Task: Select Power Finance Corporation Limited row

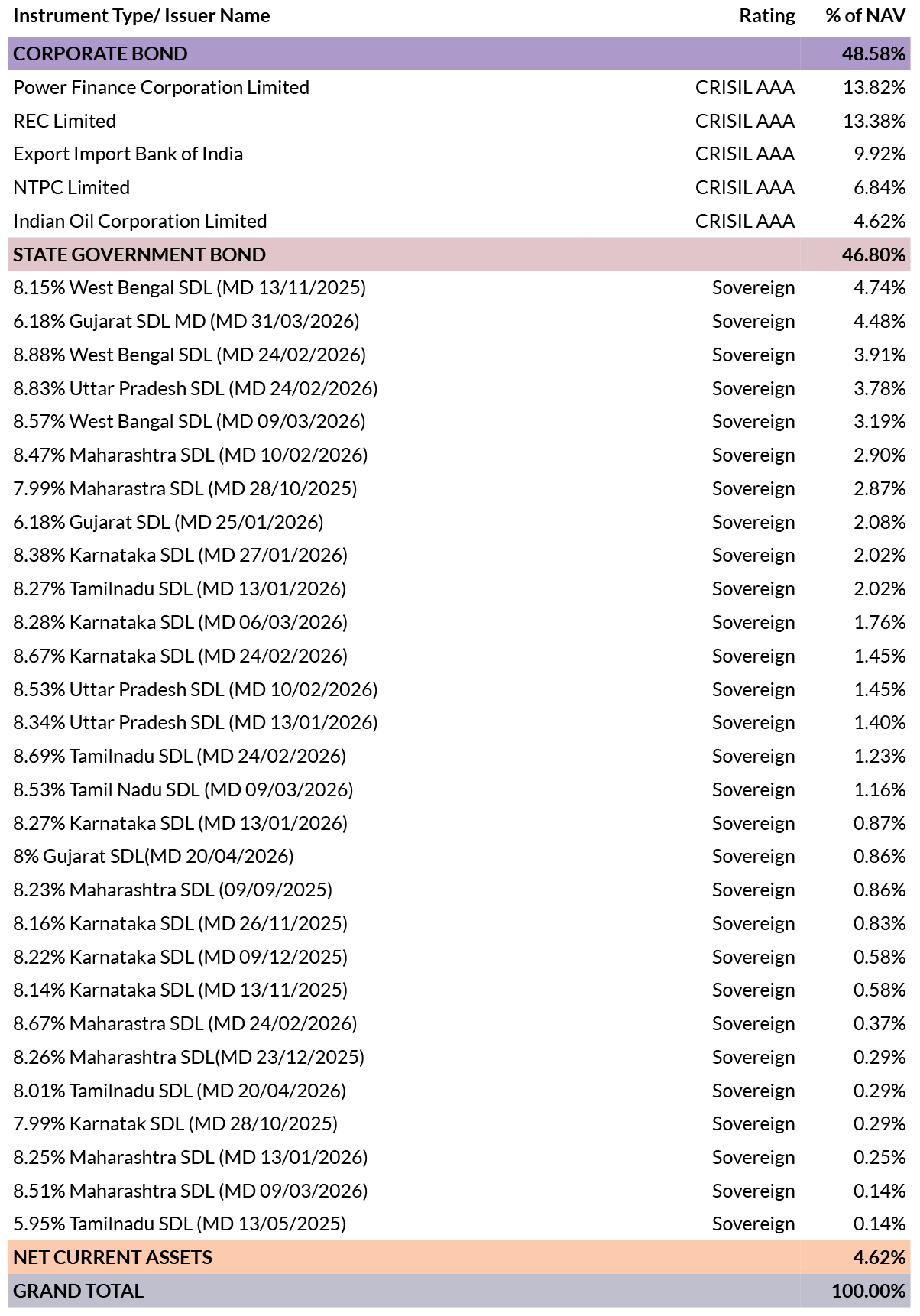Action: pos(459,87)
